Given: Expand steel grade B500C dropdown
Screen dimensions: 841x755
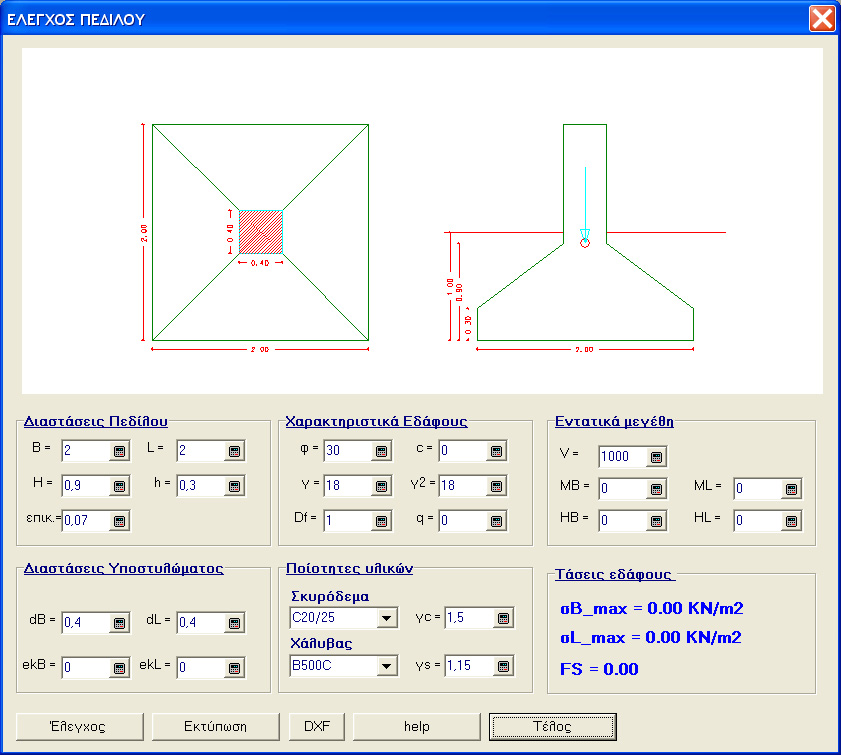Looking at the screenshot, I should coord(386,666).
